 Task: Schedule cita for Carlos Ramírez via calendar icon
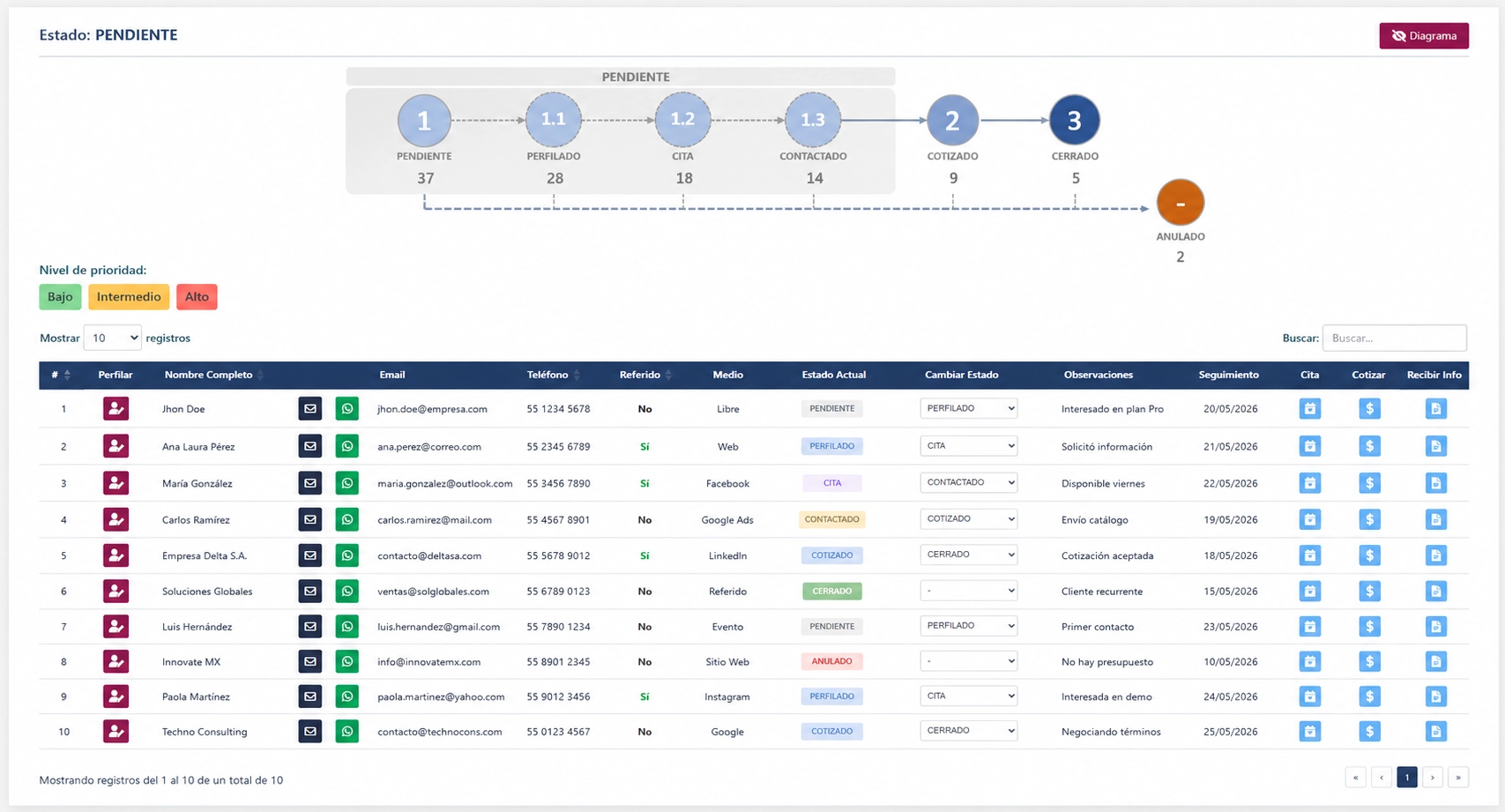tap(1310, 519)
